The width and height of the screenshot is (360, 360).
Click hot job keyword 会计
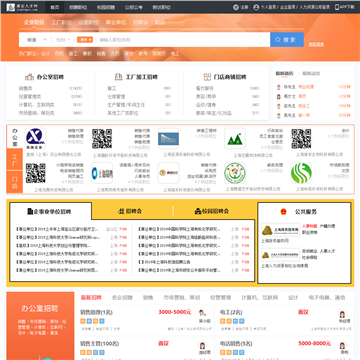tap(45, 53)
